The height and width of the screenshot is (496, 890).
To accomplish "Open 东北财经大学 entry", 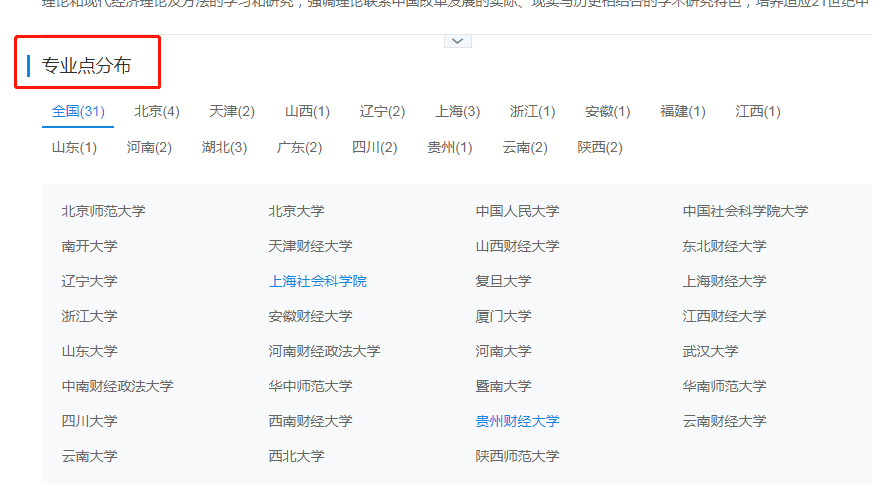I will coord(724,246).
